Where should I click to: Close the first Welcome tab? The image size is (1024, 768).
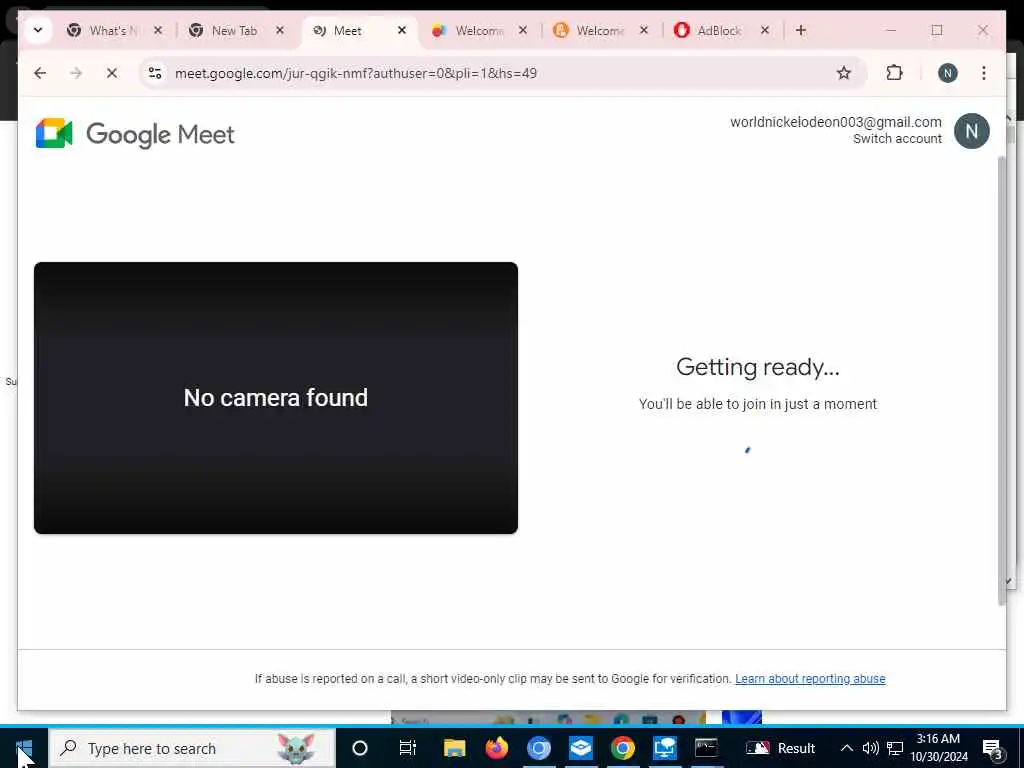pos(522,30)
